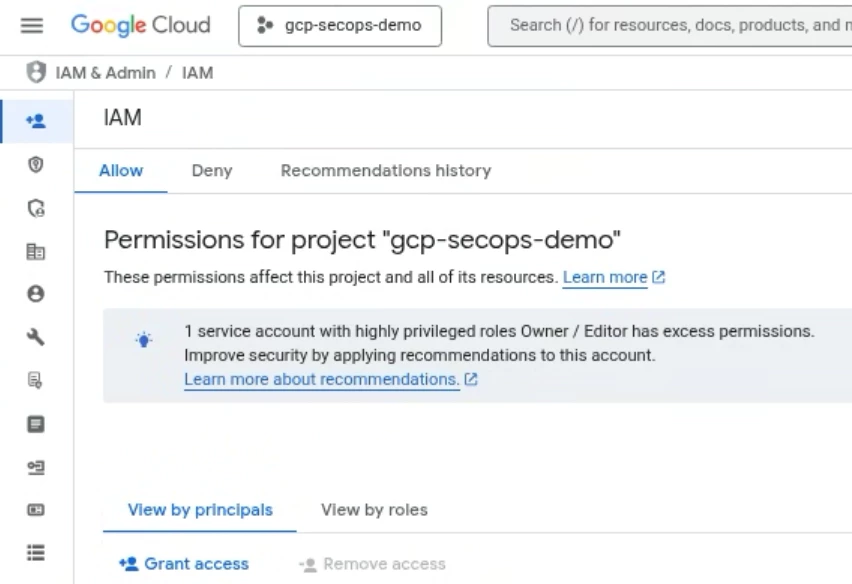
Task: Open Recommendations history tab
Action: pyautogui.click(x=385, y=171)
